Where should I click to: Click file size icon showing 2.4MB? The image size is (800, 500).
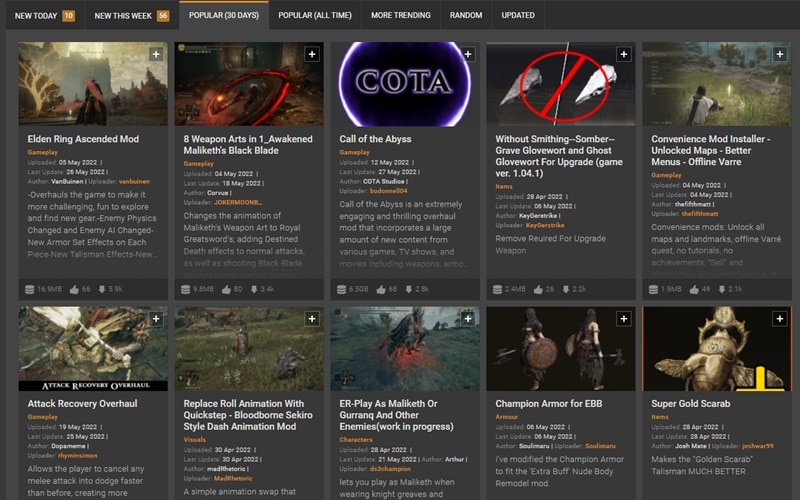point(497,289)
